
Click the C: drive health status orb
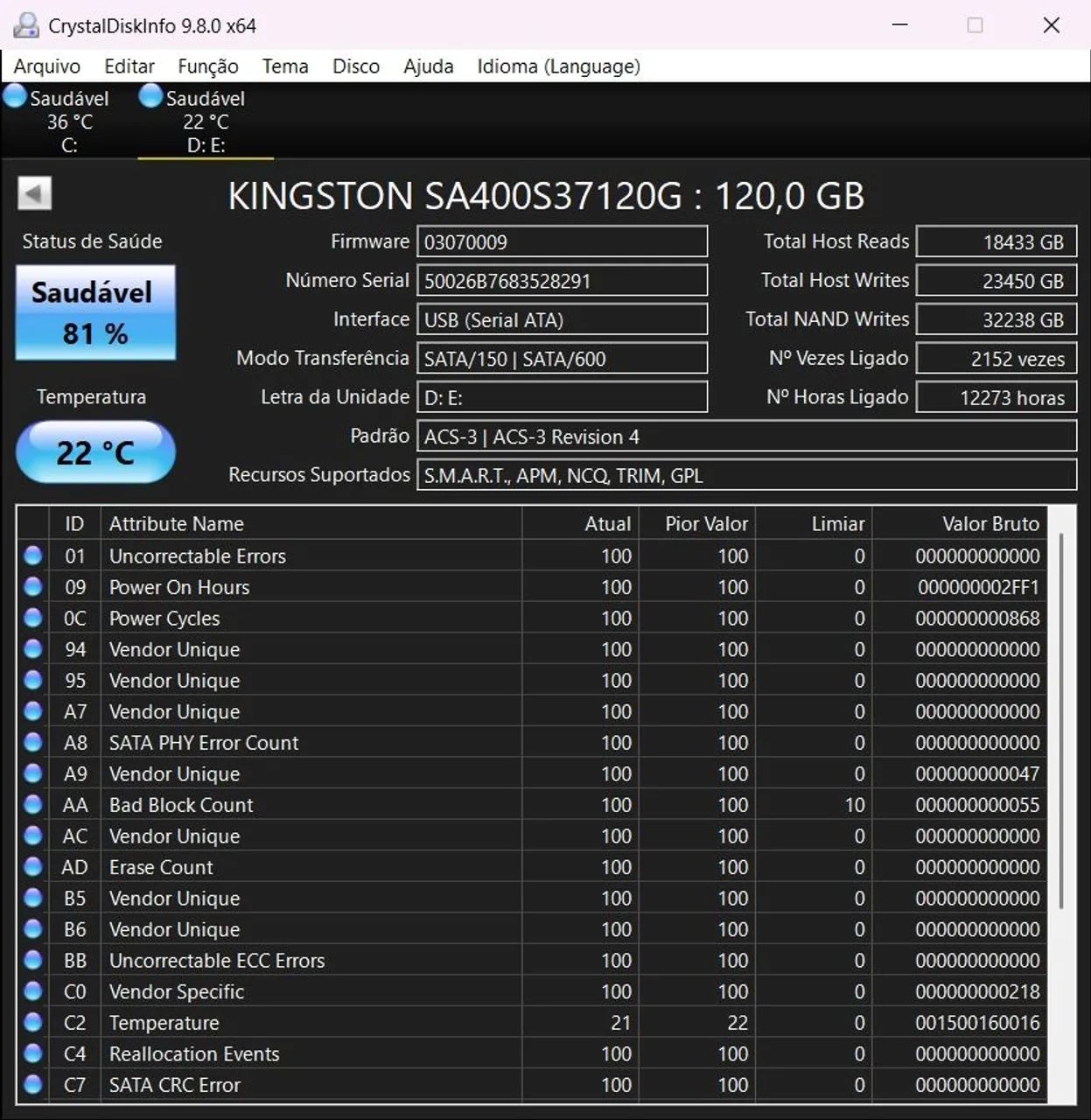pyautogui.click(x=16, y=95)
